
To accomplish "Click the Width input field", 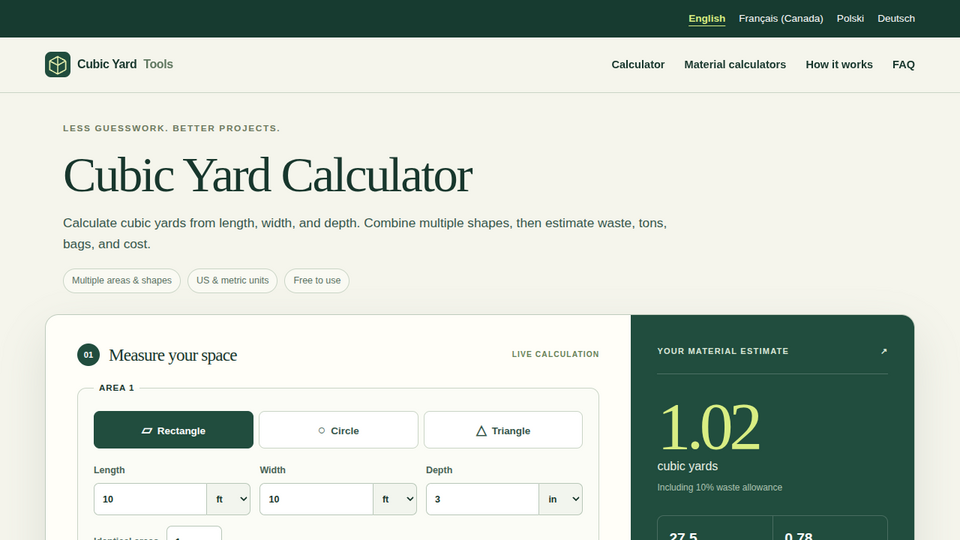I will tap(317, 499).
